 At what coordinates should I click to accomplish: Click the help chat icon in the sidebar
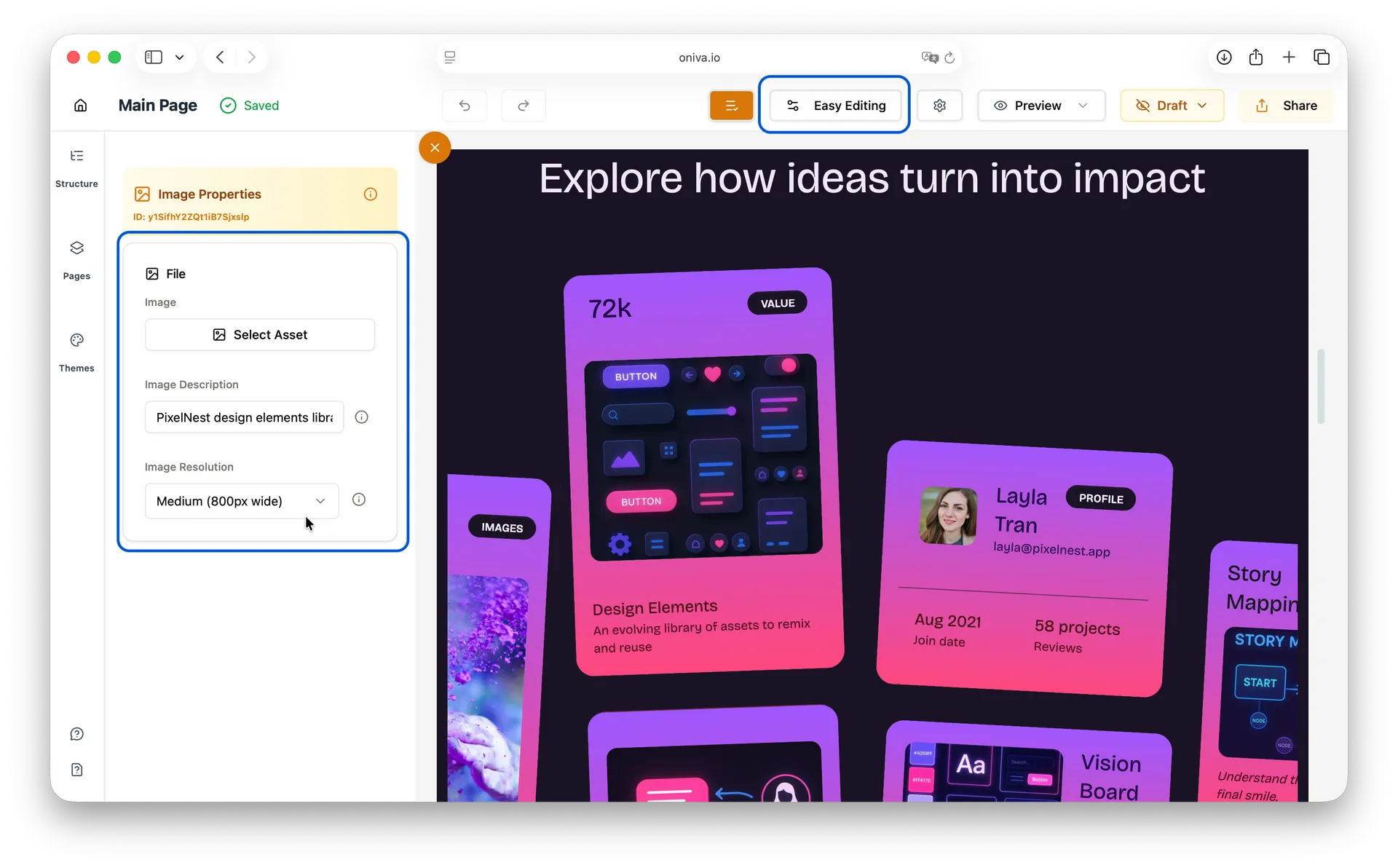(x=76, y=734)
